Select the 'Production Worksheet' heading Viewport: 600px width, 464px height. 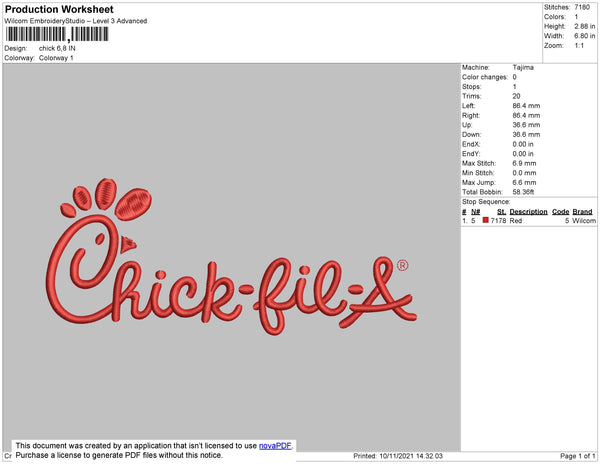[59, 10]
